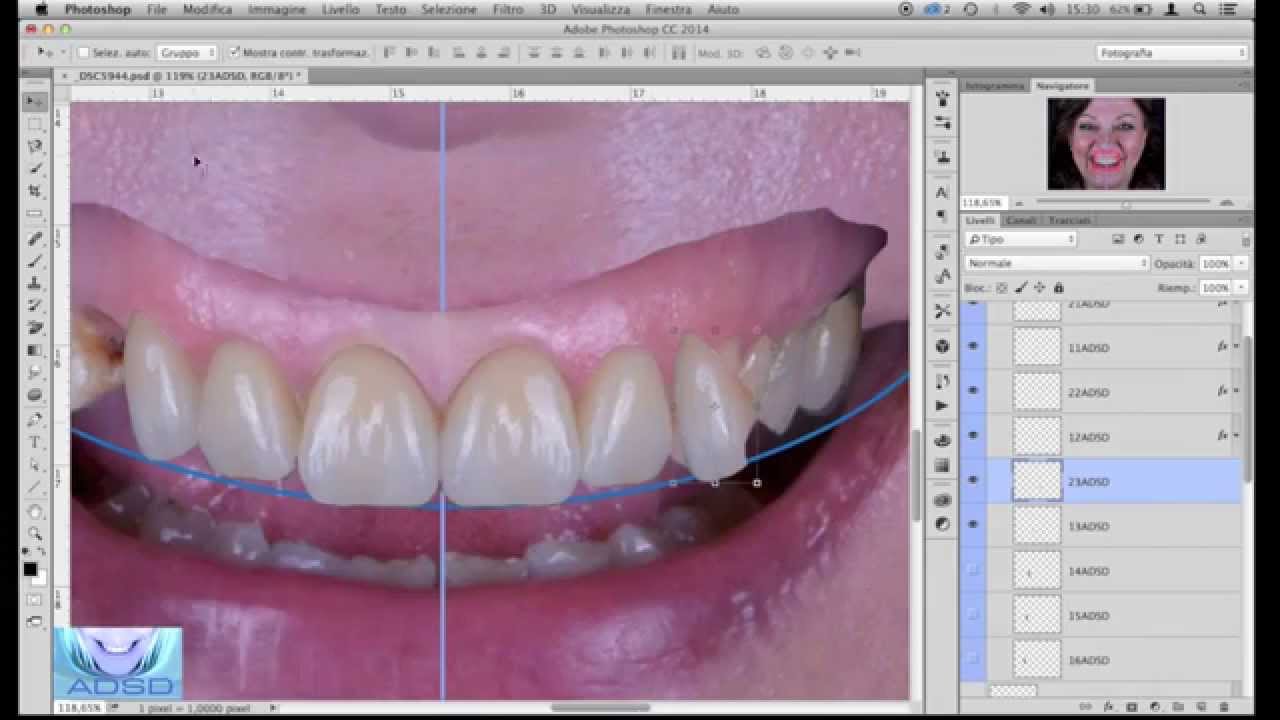The height and width of the screenshot is (720, 1280).
Task: Select the Quick Selection tool
Action: pos(34,169)
